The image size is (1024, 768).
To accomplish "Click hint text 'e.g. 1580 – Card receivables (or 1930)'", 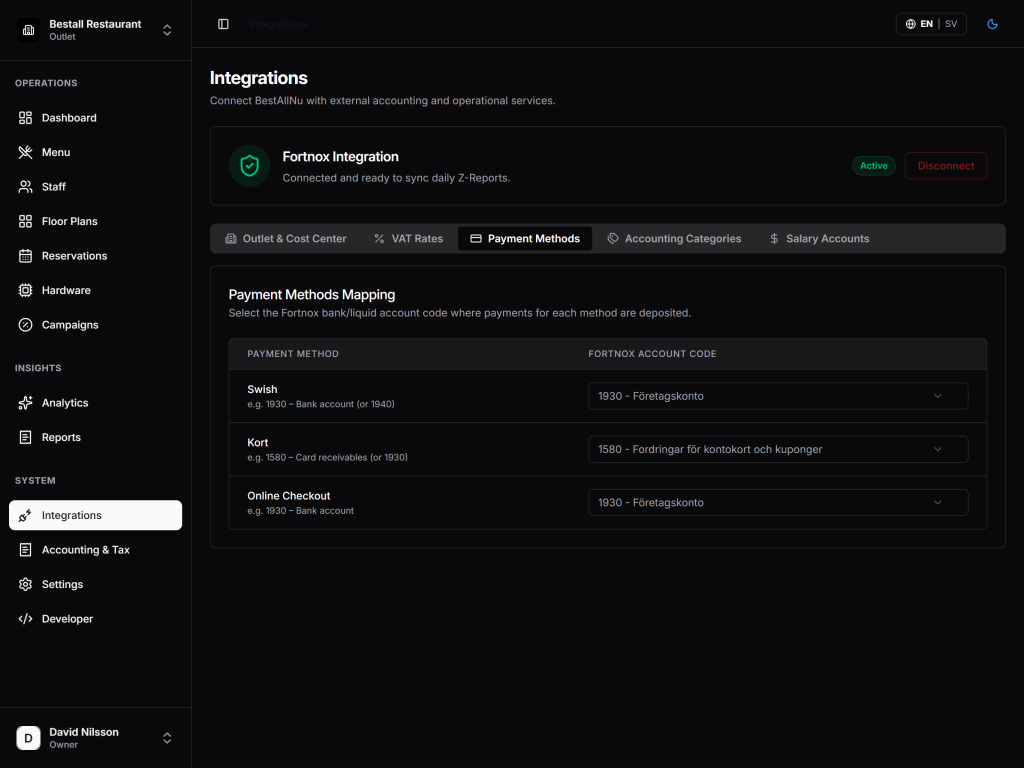I will point(327,458).
